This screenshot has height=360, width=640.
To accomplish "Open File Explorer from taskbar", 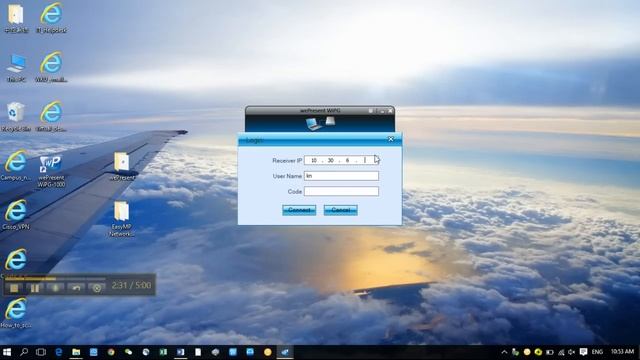I will (x=76, y=352).
